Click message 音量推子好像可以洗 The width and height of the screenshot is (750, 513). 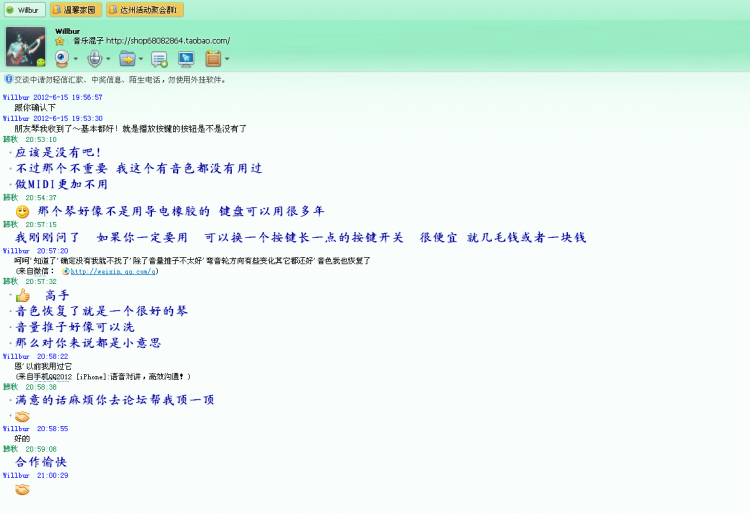click(x=75, y=327)
